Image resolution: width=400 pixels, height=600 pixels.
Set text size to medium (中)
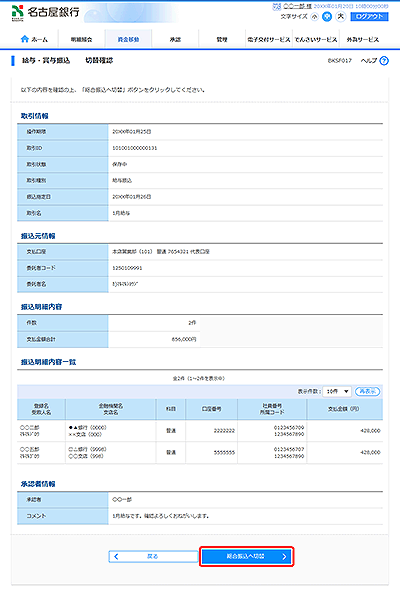tap(327, 16)
